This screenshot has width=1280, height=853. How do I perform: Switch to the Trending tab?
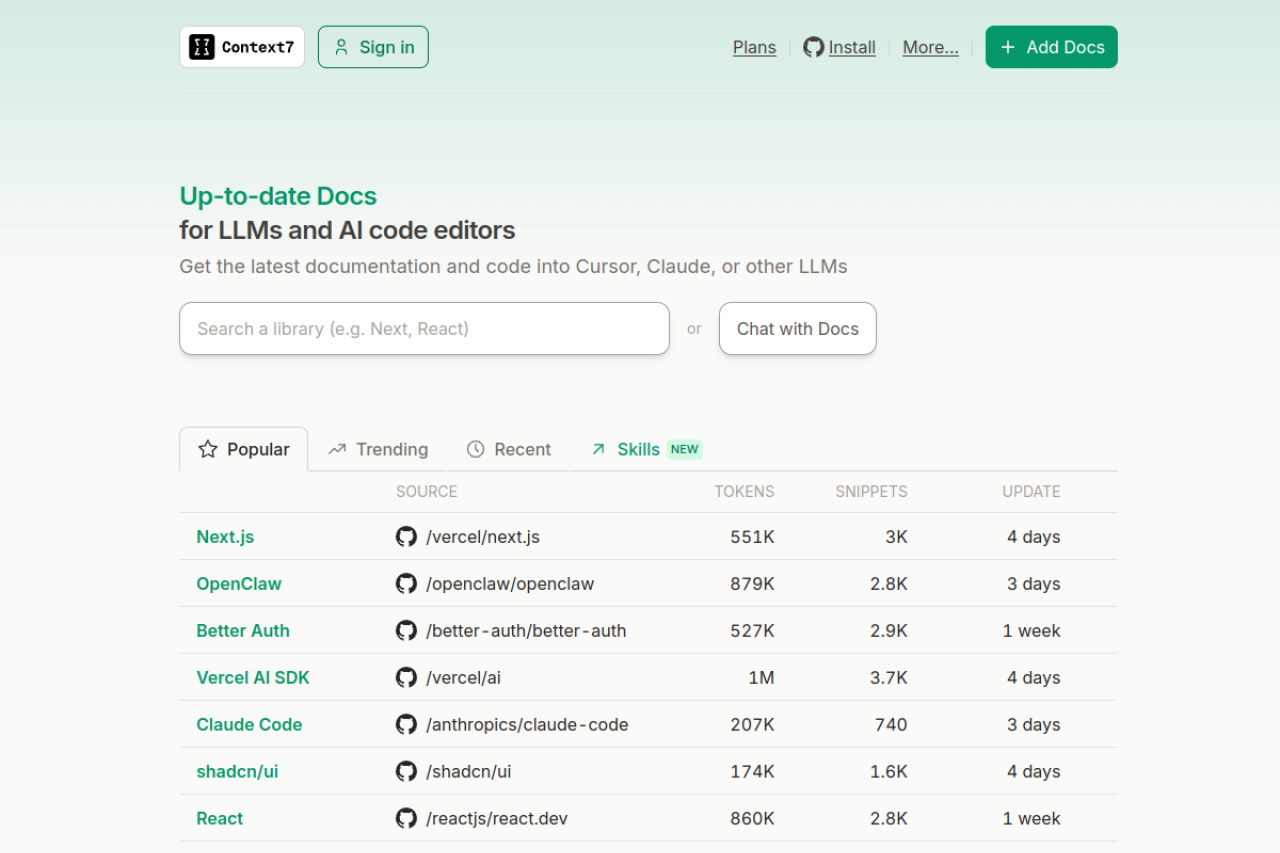click(378, 450)
